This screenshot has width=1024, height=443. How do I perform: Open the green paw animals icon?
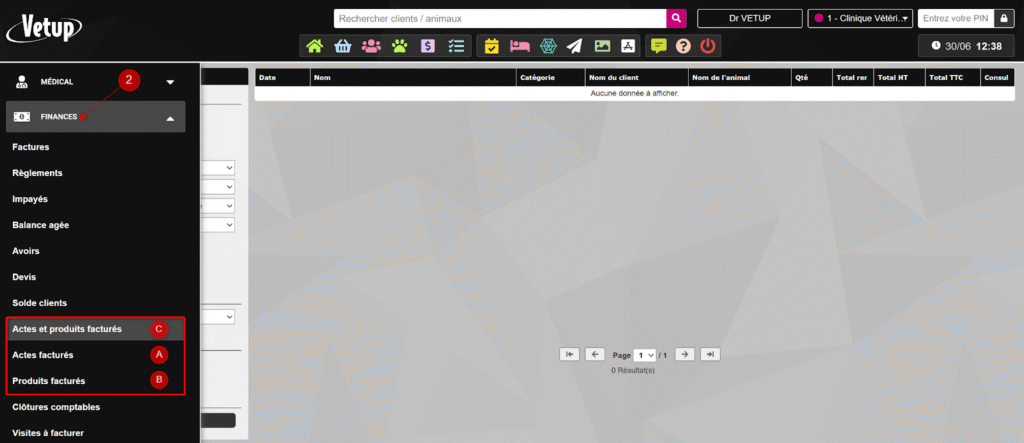pos(399,46)
